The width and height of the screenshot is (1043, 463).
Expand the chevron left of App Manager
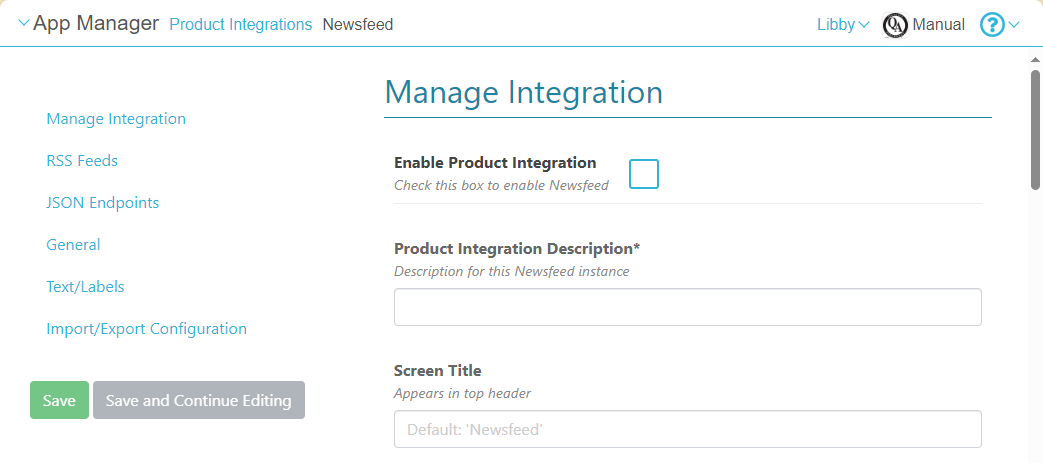coord(24,23)
